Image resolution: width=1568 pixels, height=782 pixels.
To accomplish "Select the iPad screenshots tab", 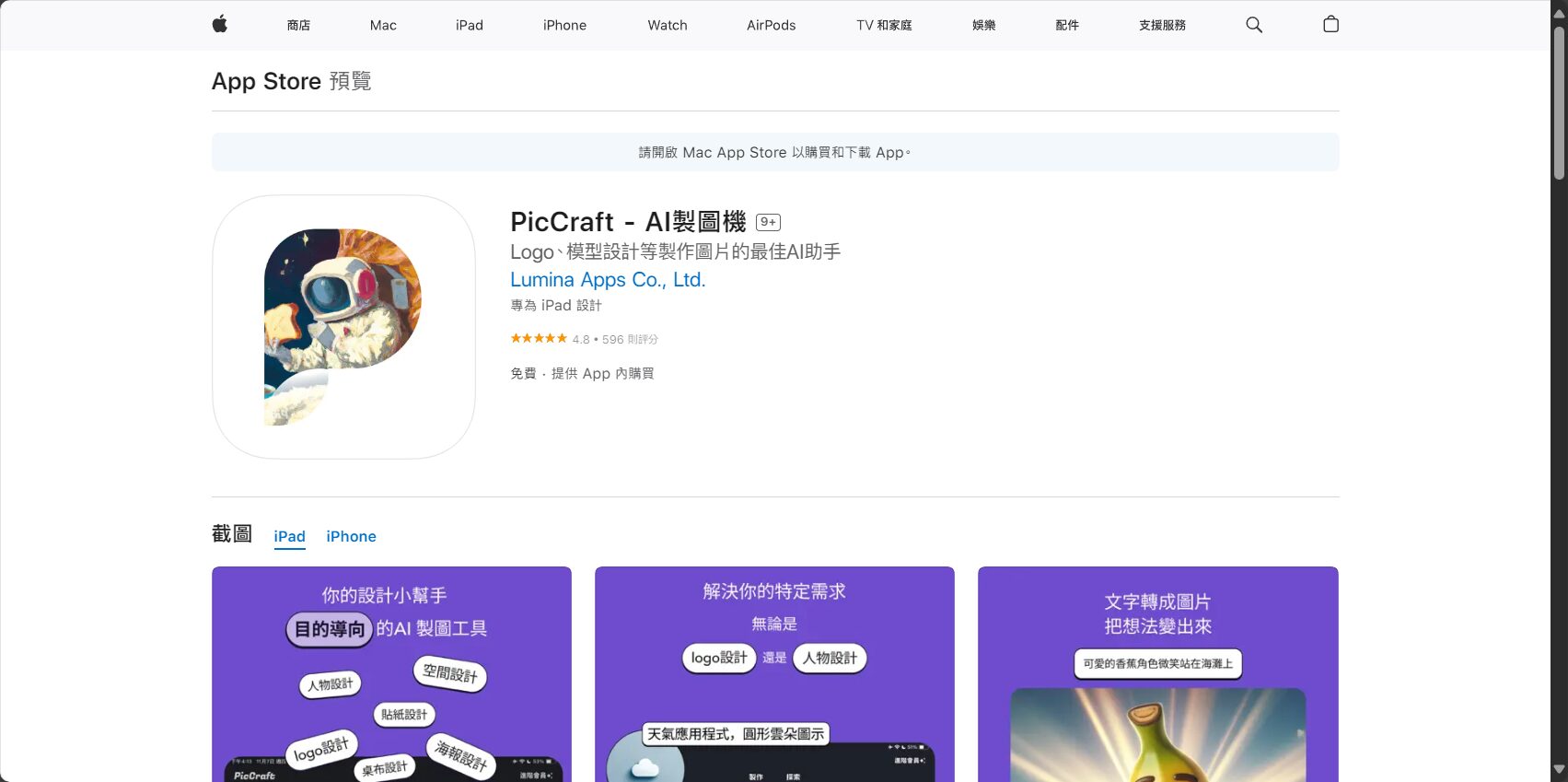I will [289, 536].
